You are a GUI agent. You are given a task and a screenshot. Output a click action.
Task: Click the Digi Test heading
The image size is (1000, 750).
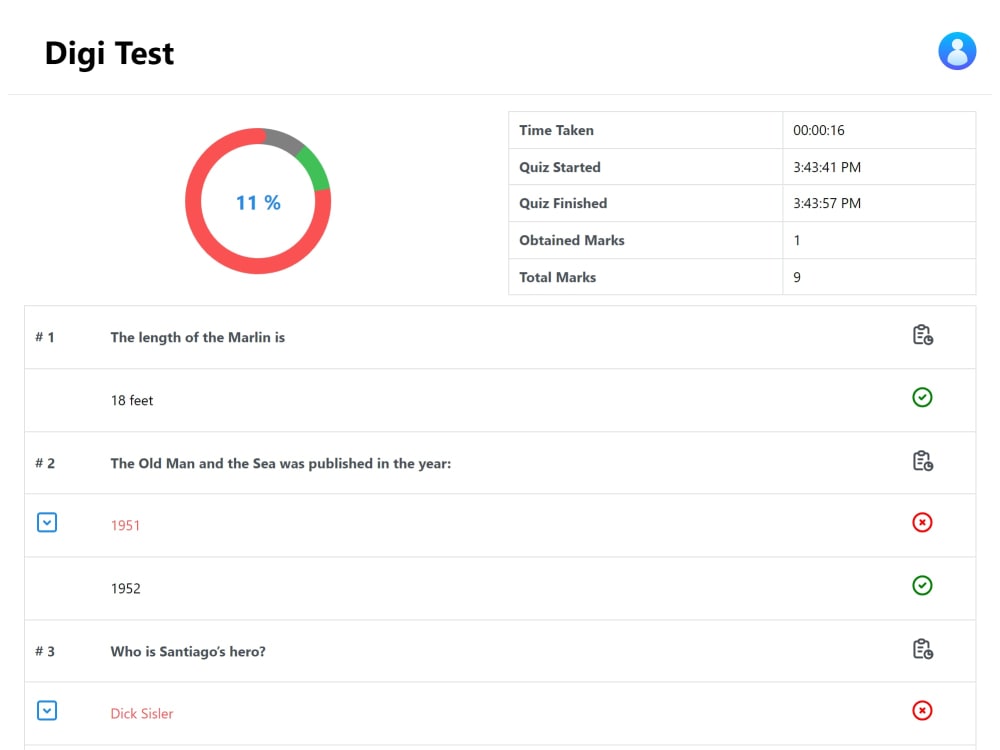(109, 53)
